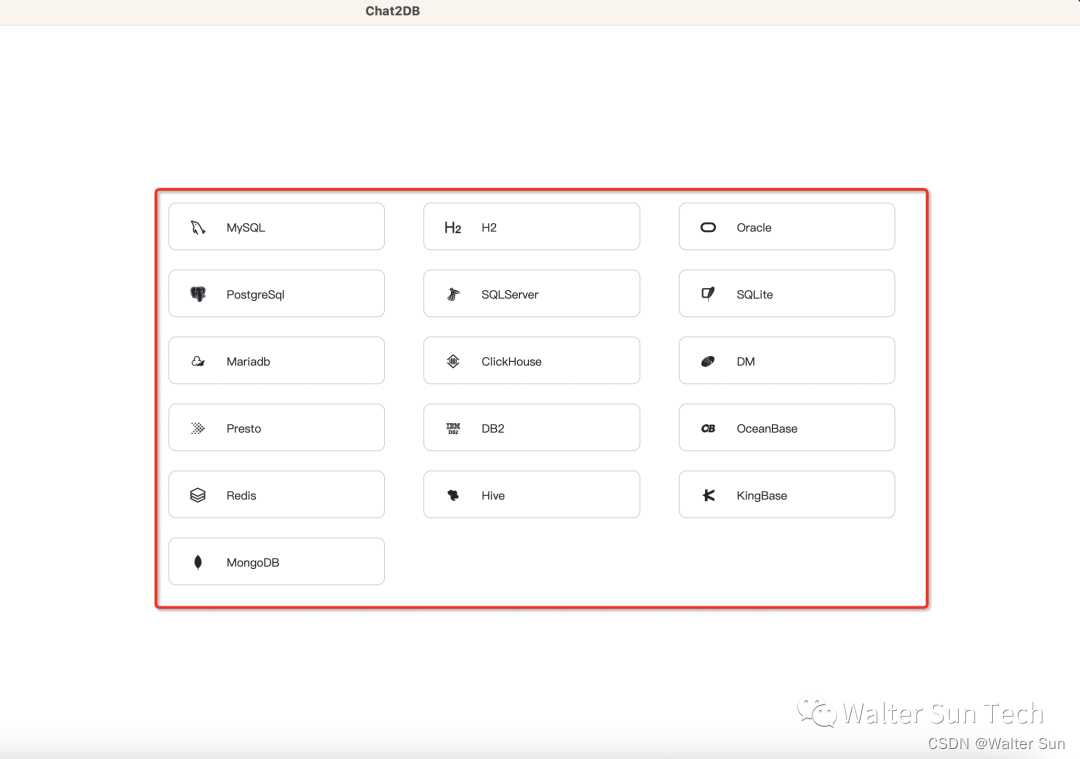This screenshot has width=1080, height=759.
Task: Choose the "H2" label text
Action: [489, 227]
